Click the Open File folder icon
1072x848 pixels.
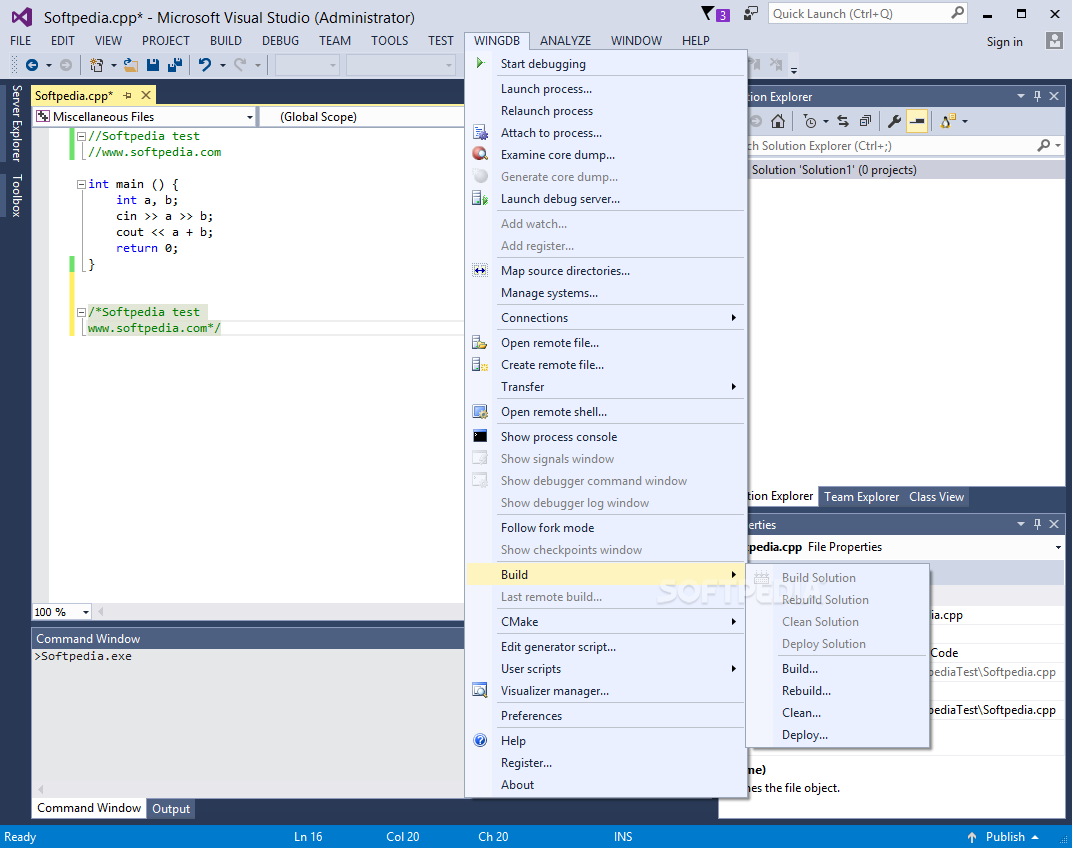(131, 65)
